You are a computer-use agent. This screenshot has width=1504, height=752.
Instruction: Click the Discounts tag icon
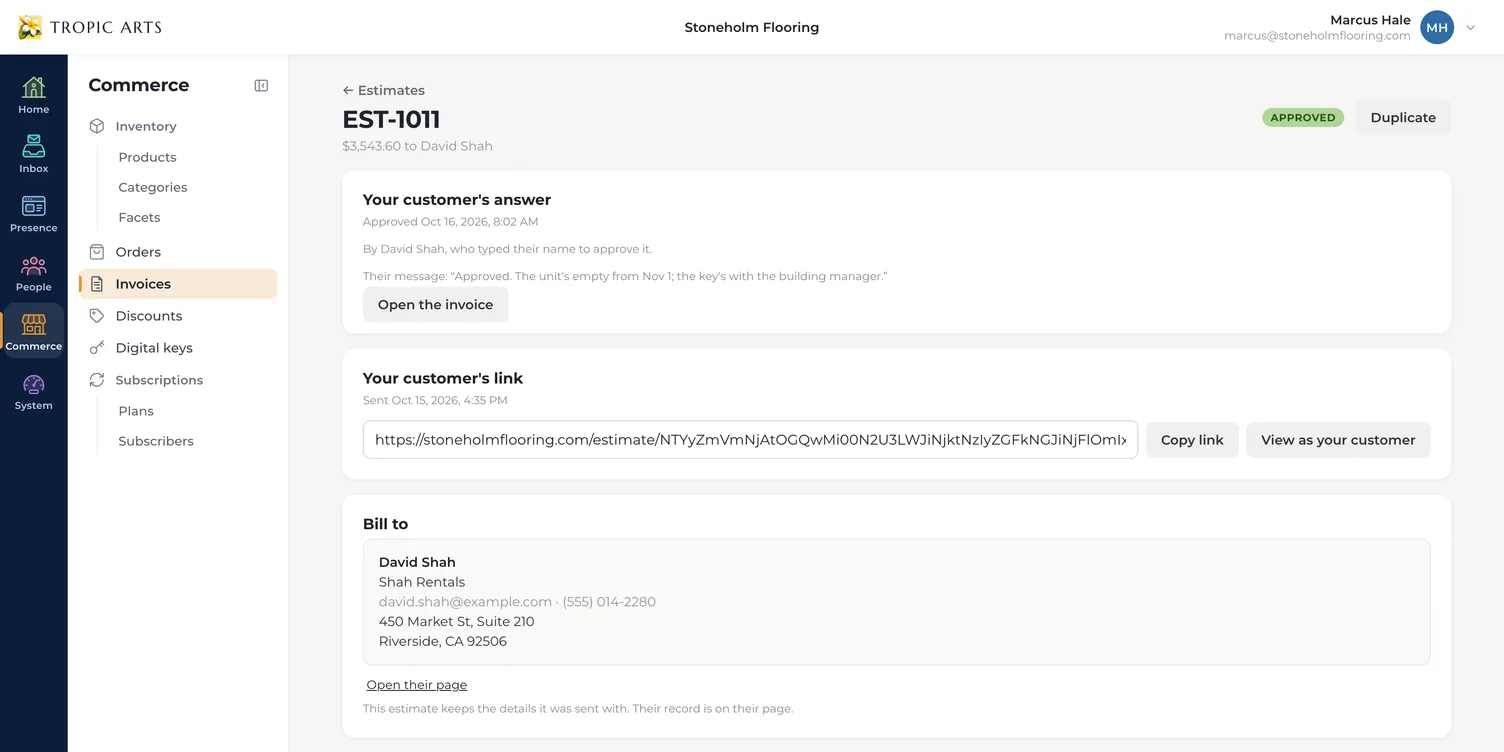[x=97, y=316]
